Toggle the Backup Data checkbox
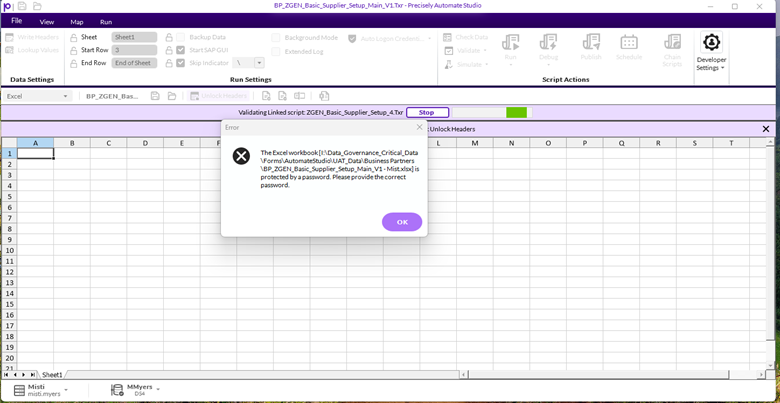Image resolution: width=780 pixels, height=403 pixels. [x=181, y=37]
